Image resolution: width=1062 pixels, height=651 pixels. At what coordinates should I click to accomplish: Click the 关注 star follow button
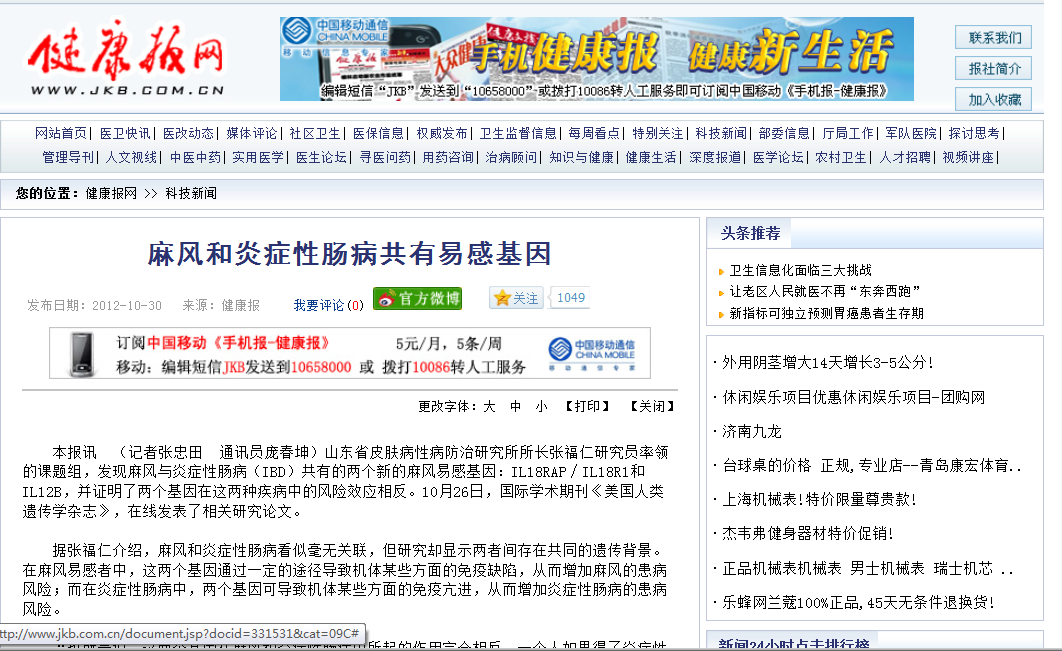(x=516, y=298)
